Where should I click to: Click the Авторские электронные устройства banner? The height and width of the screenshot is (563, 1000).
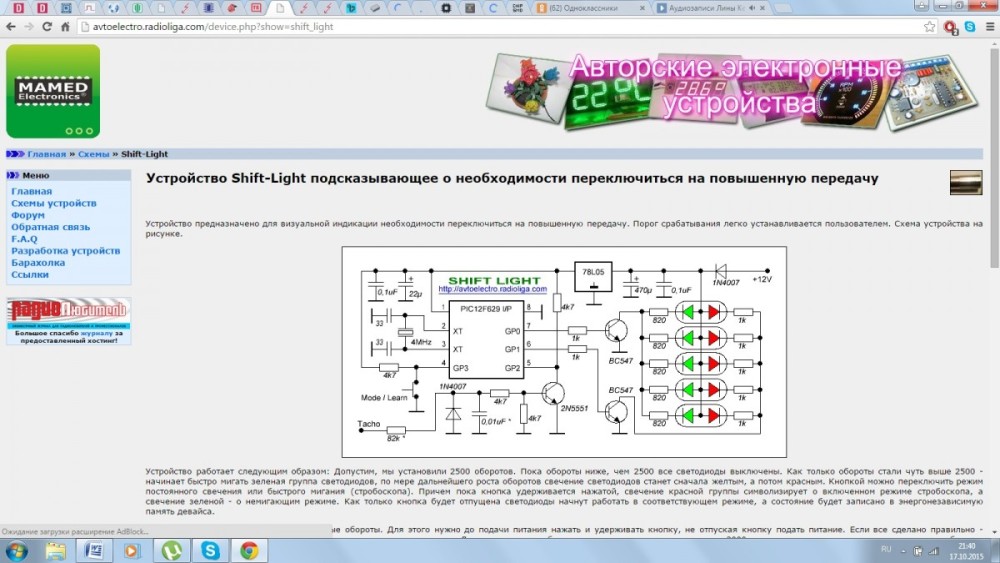tap(732, 92)
